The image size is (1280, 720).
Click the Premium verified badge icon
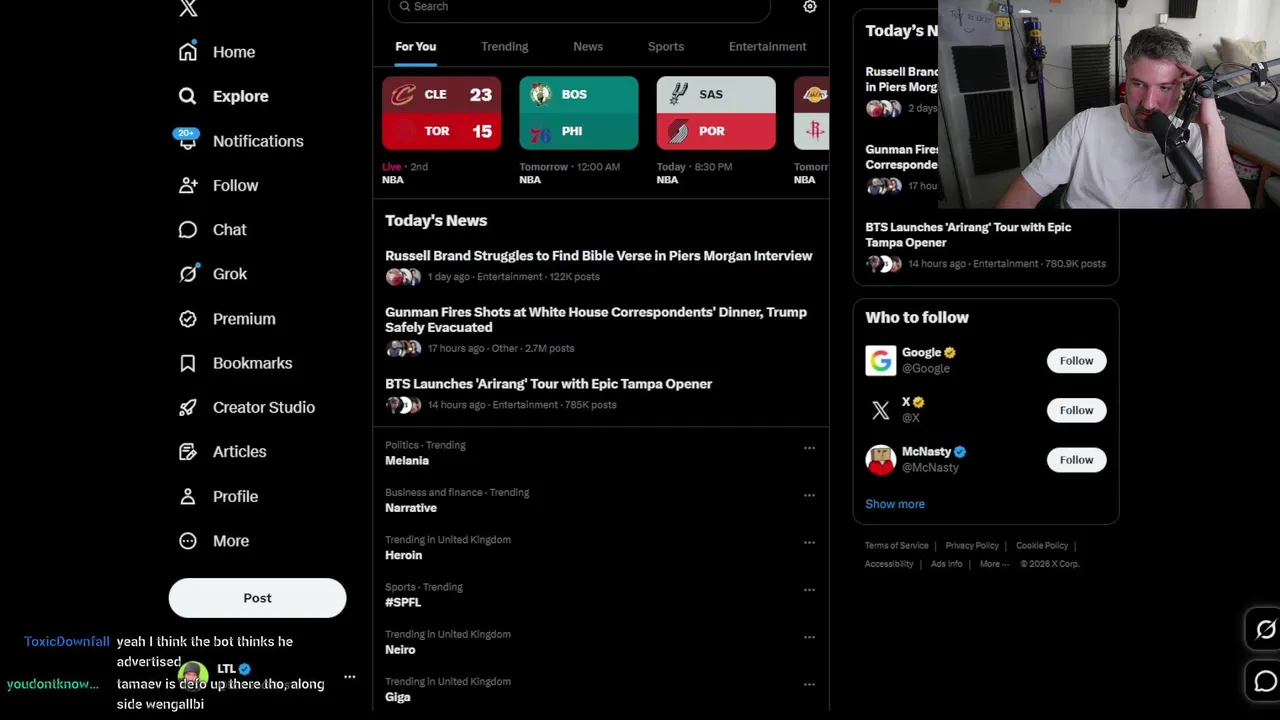(x=188, y=319)
